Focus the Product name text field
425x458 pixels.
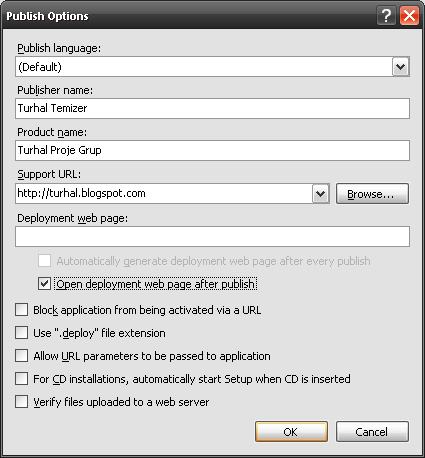pyautogui.click(x=212, y=150)
